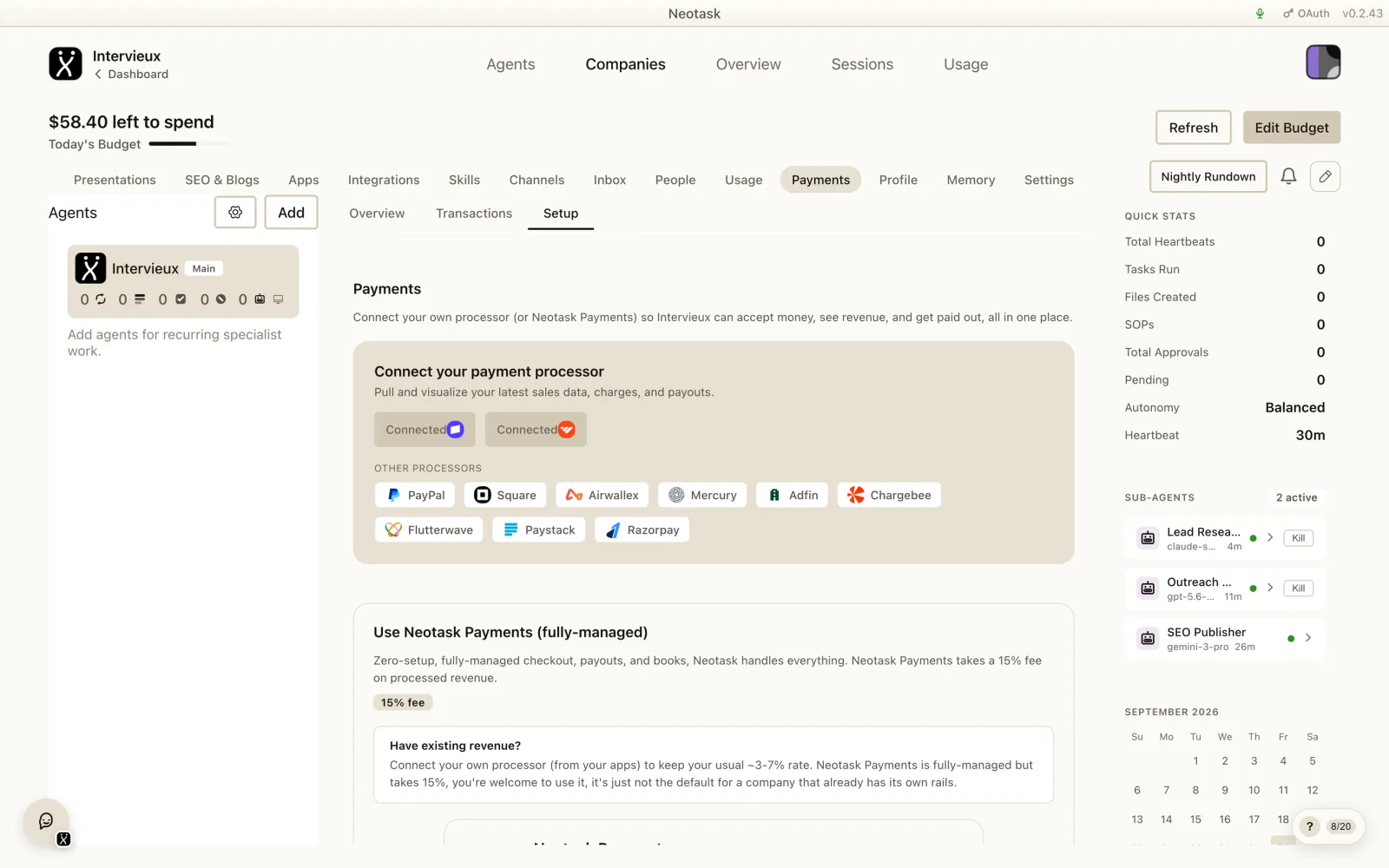This screenshot has width=1389, height=868.
Task: Click the pencil edit icon
Action: pos(1325,176)
